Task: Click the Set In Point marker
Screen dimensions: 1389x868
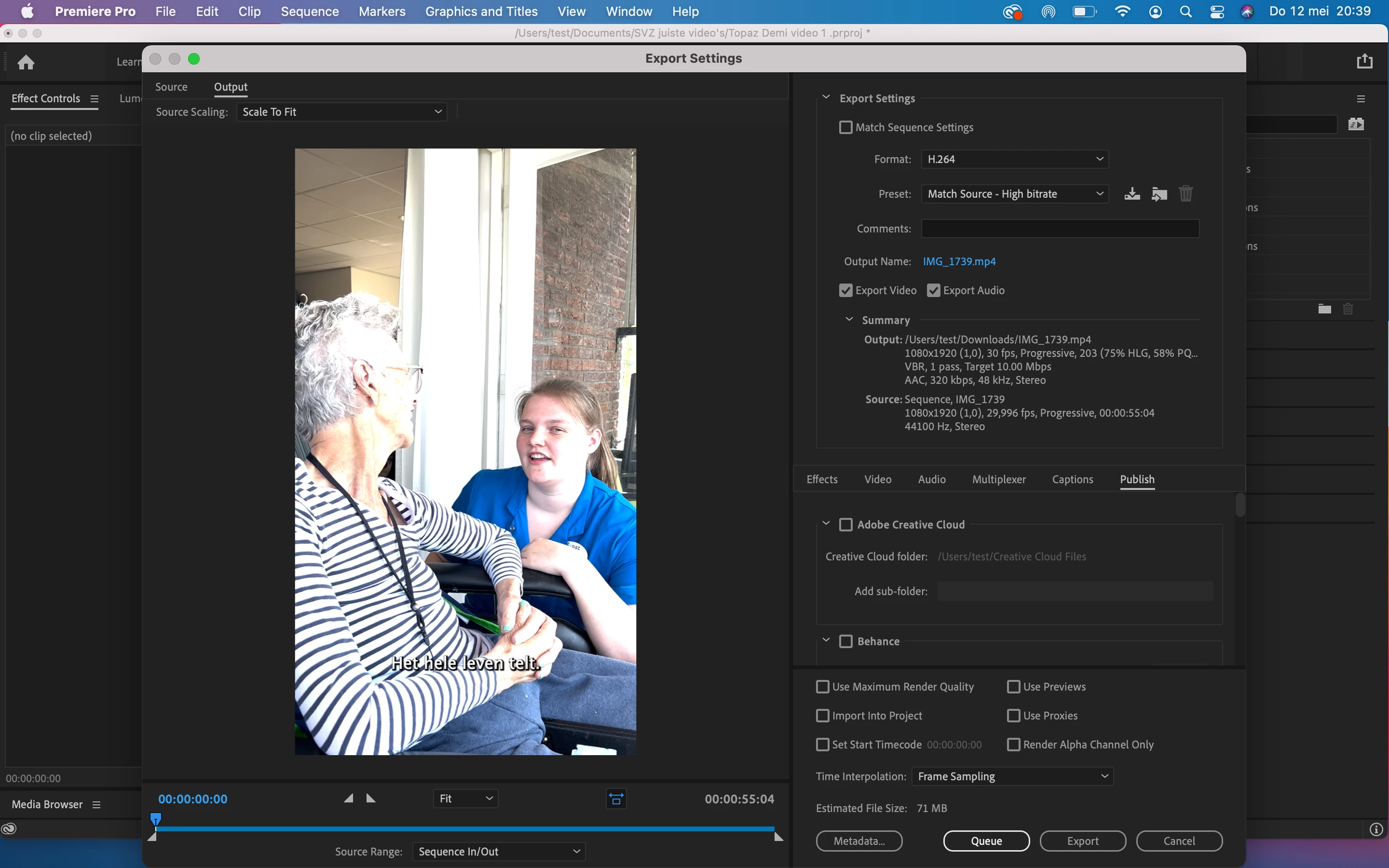Action: (x=348, y=799)
